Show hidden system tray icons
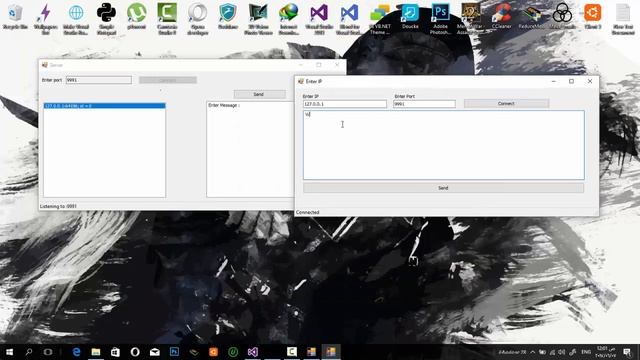Screen dimensions: 640x360 coord(533,352)
